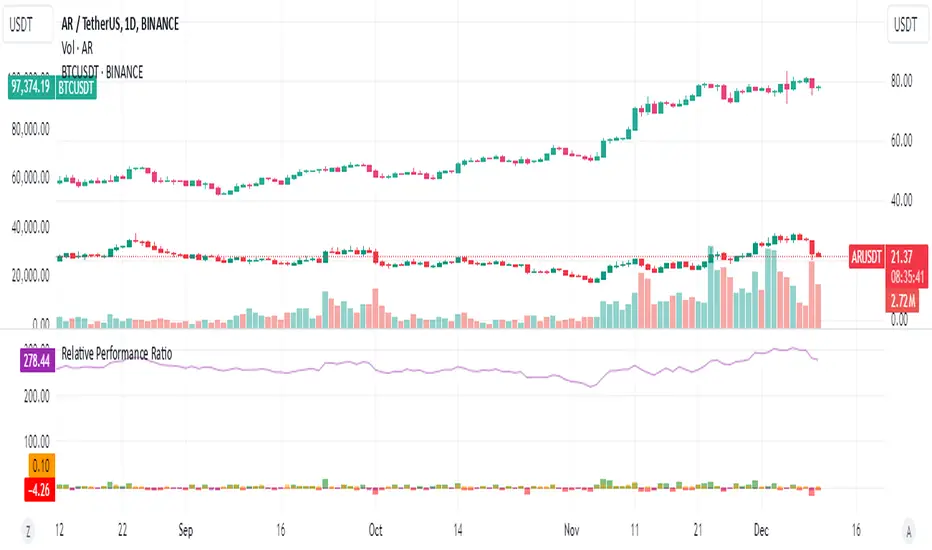The image size is (932, 550).
Task: Click the Z timezone button on time axis
Action: pos(26,530)
